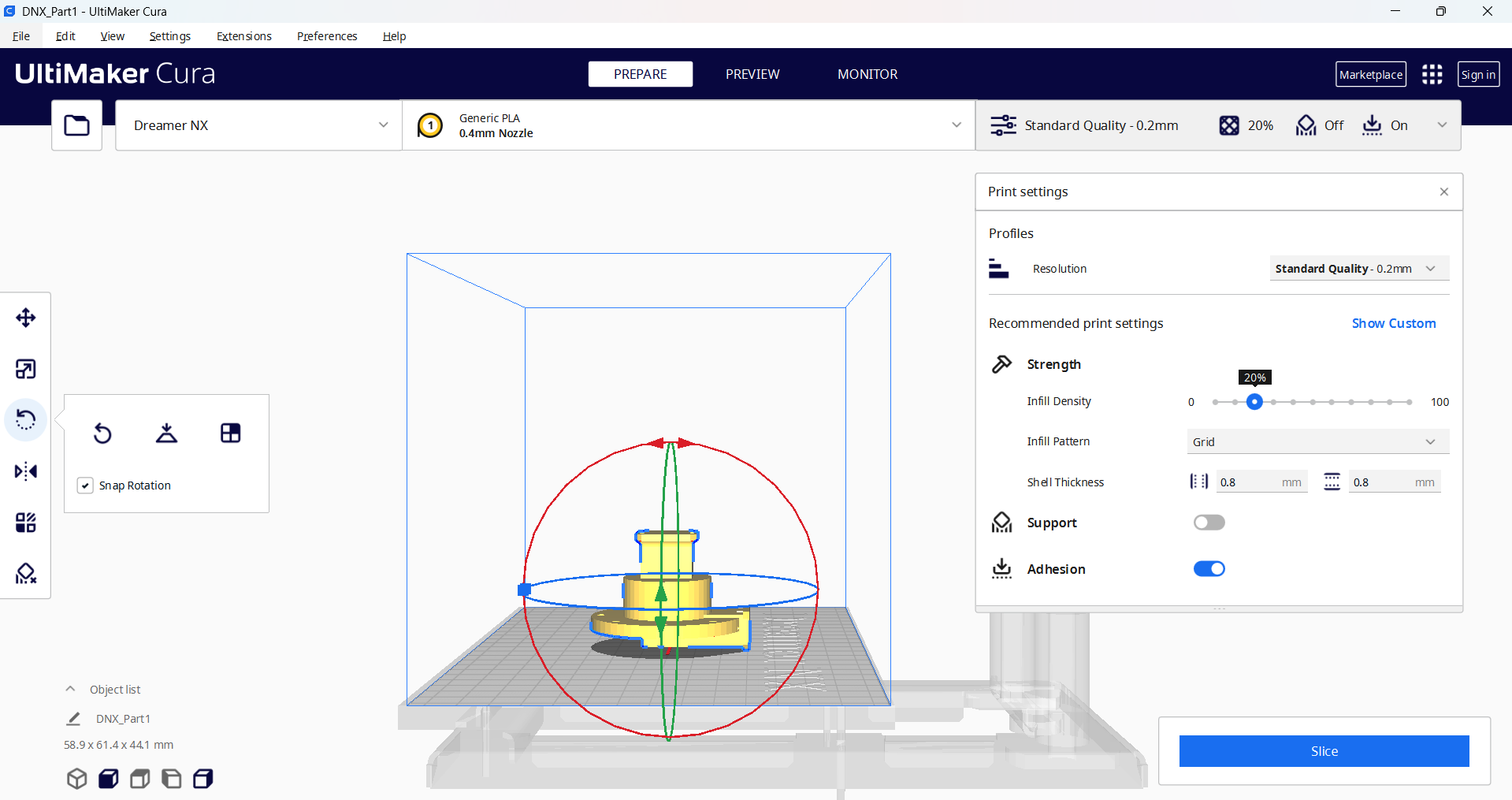This screenshot has width=1512, height=800.
Task: Click the infill 20% icon in header
Action: (1229, 125)
